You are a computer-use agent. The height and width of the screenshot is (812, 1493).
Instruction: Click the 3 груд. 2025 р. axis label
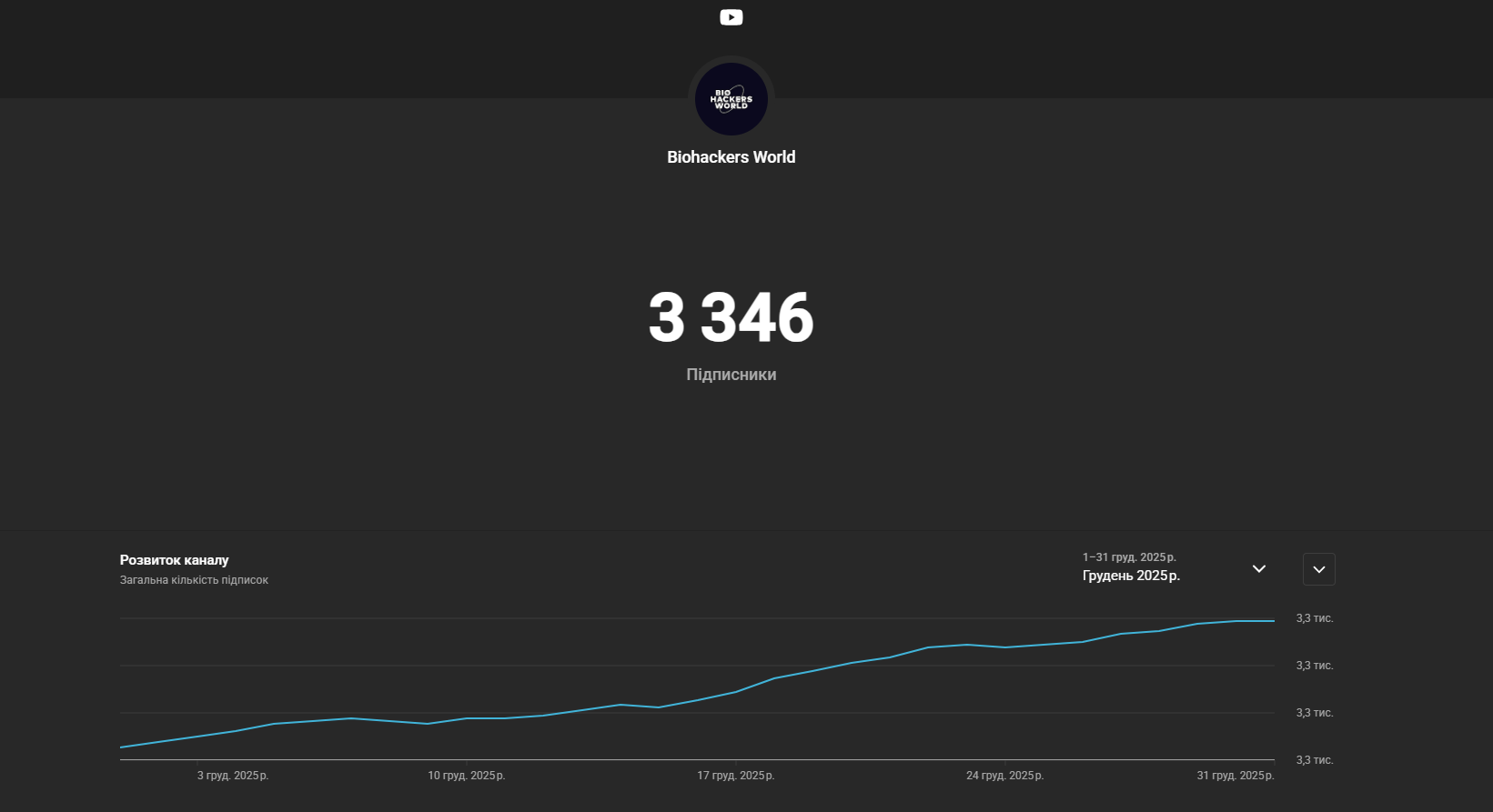pyautogui.click(x=233, y=776)
